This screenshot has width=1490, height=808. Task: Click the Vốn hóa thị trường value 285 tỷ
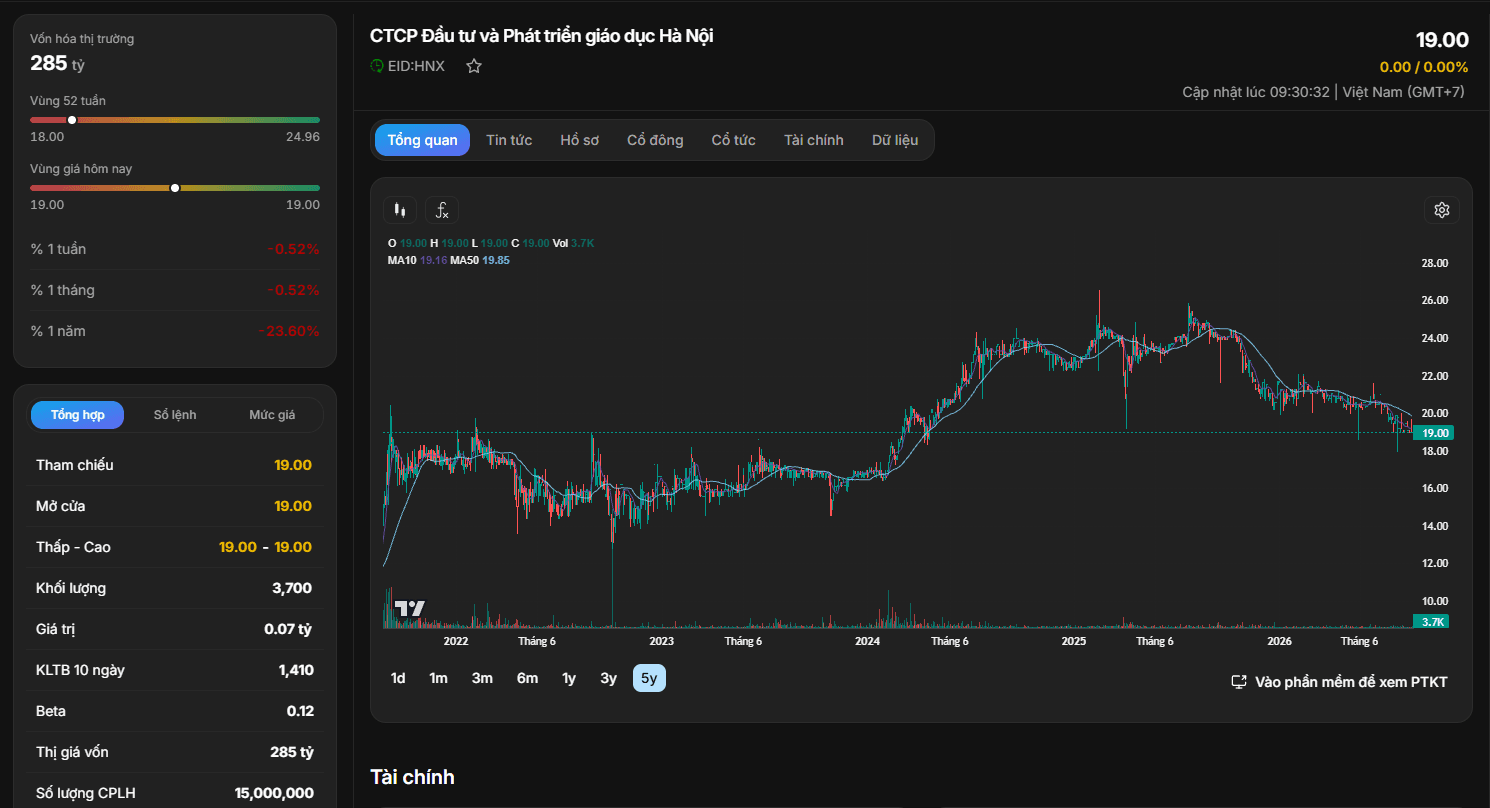(58, 63)
